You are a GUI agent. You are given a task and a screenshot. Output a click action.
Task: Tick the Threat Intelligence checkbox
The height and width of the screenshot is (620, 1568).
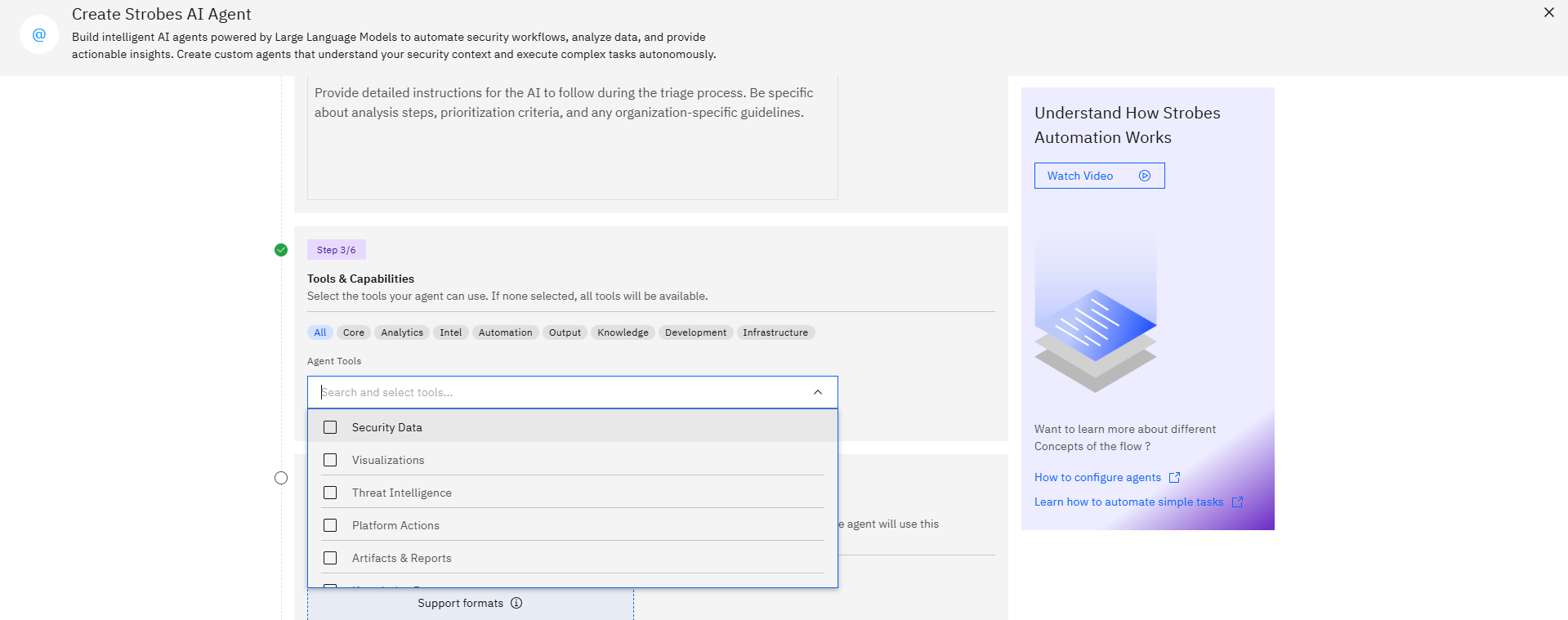pyautogui.click(x=330, y=493)
